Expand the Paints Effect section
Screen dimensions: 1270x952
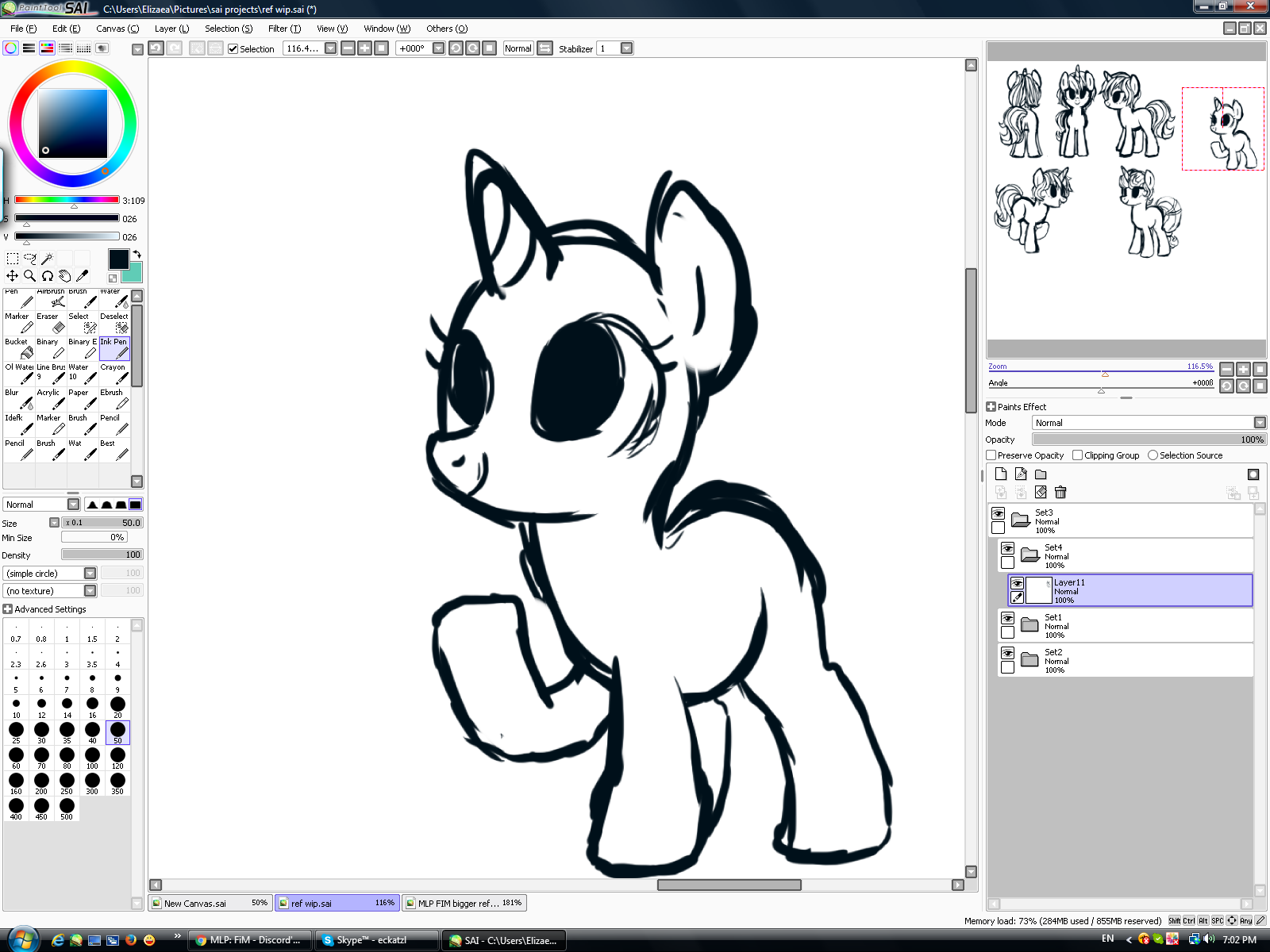(991, 407)
